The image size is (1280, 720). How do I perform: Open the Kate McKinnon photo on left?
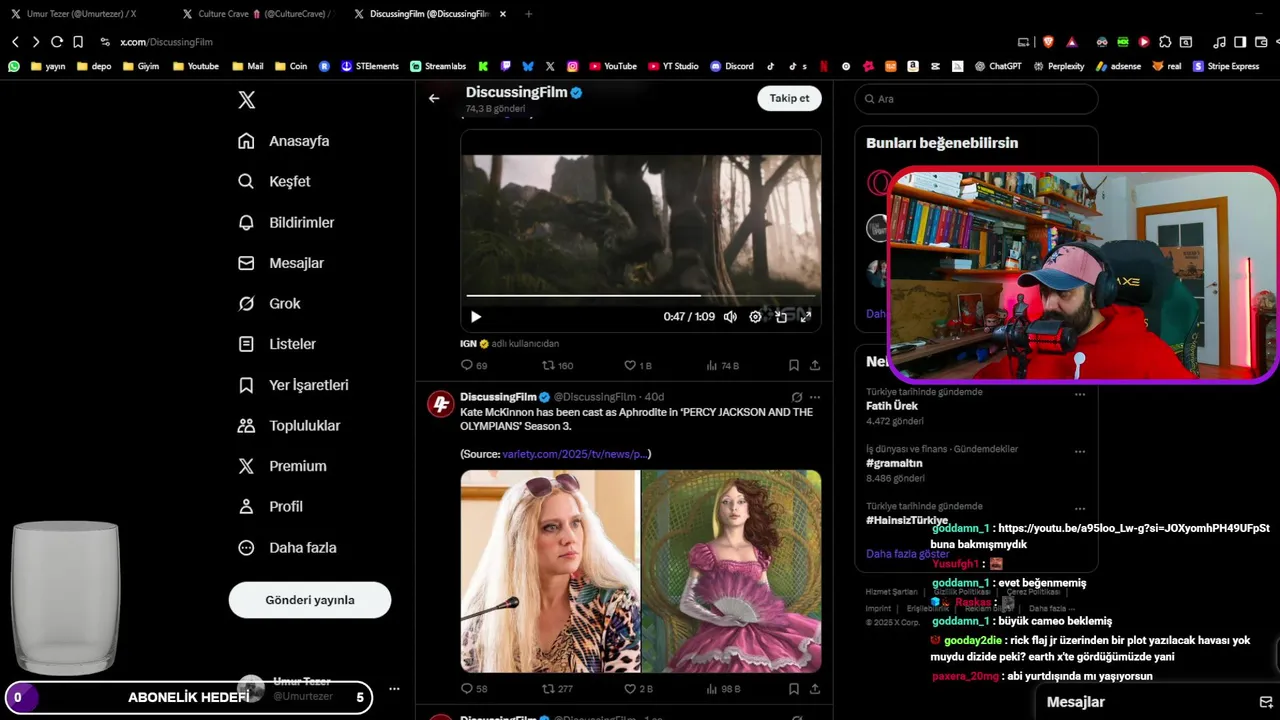[x=549, y=571]
